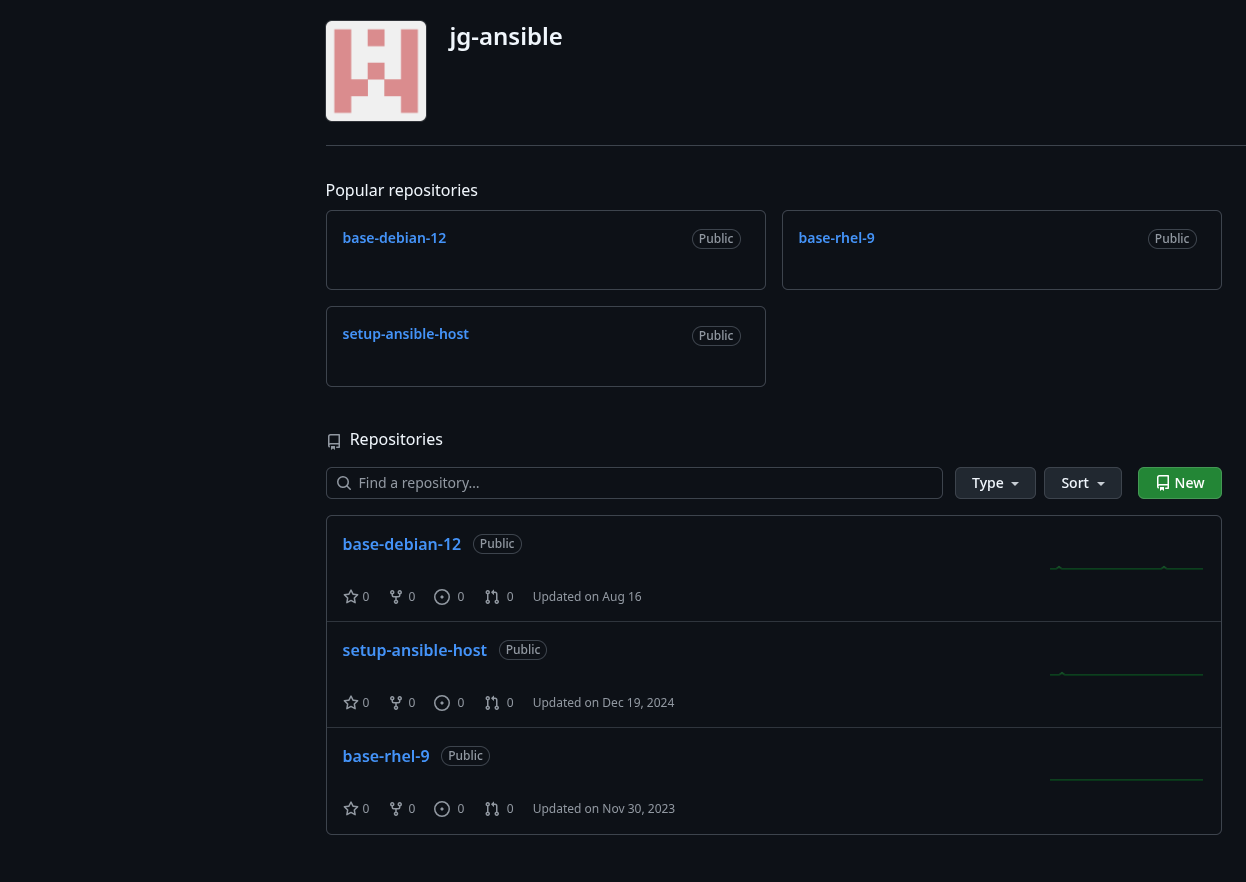
Task: Open base-debian-12 in the Repositories list
Action: coord(402,544)
